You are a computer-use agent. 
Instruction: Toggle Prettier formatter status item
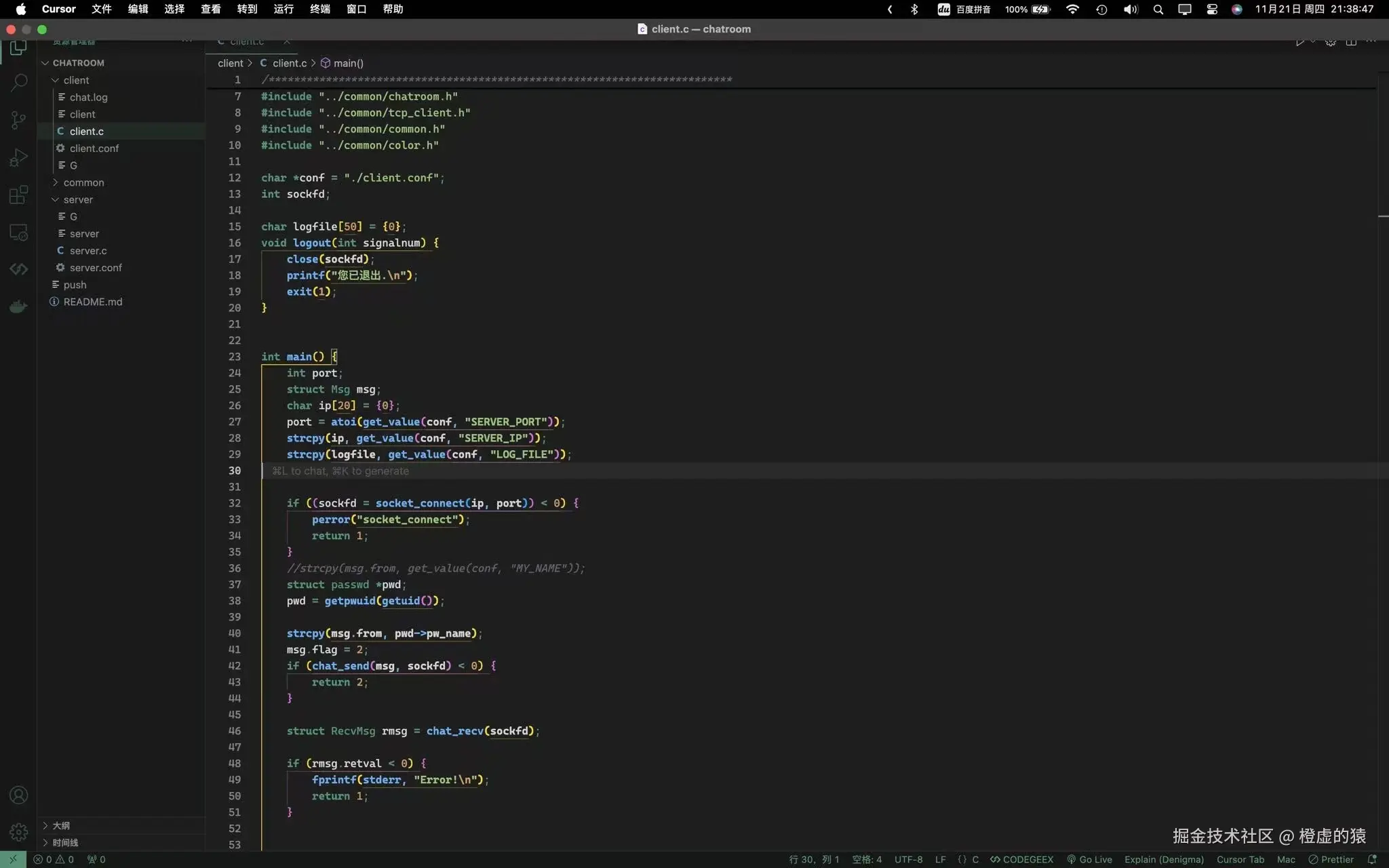pyautogui.click(x=1331, y=859)
